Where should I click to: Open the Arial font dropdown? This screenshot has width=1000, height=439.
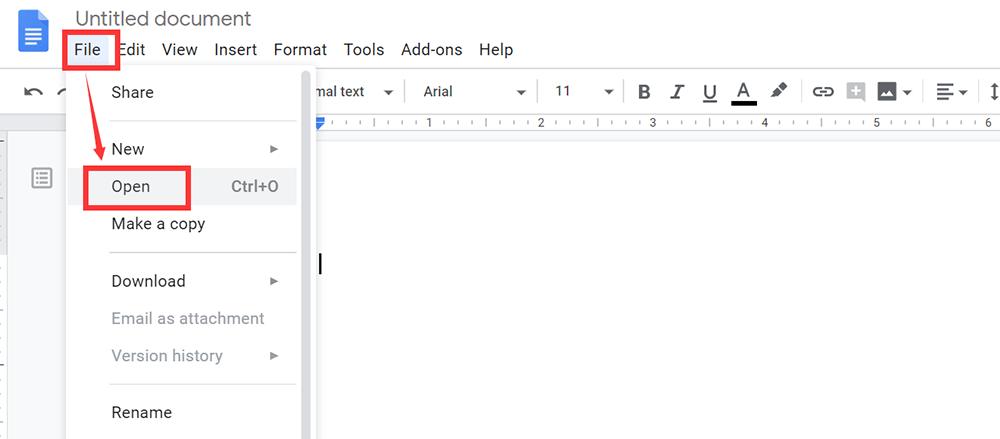(474, 92)
